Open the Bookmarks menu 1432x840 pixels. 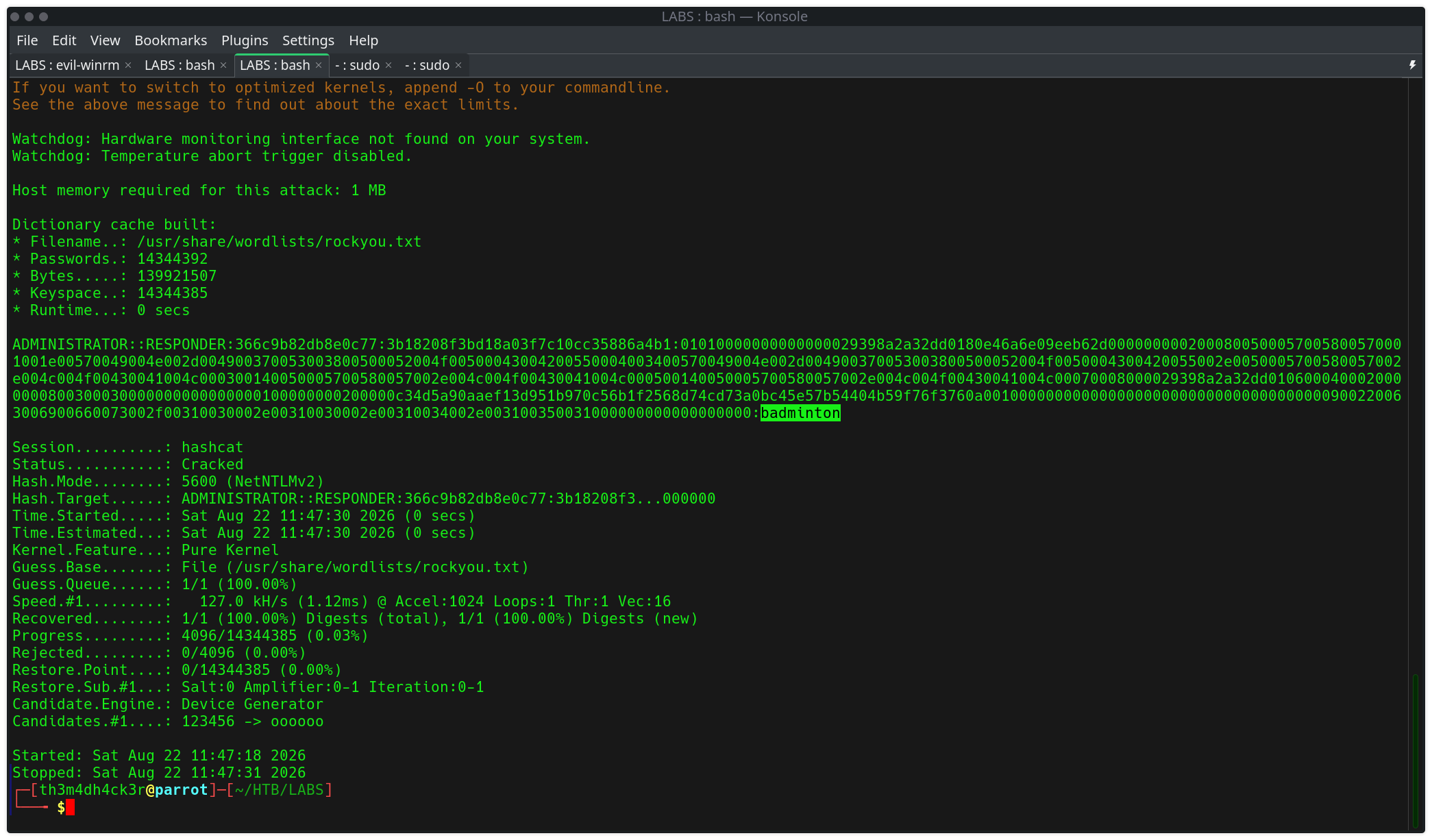coord(171,40)
